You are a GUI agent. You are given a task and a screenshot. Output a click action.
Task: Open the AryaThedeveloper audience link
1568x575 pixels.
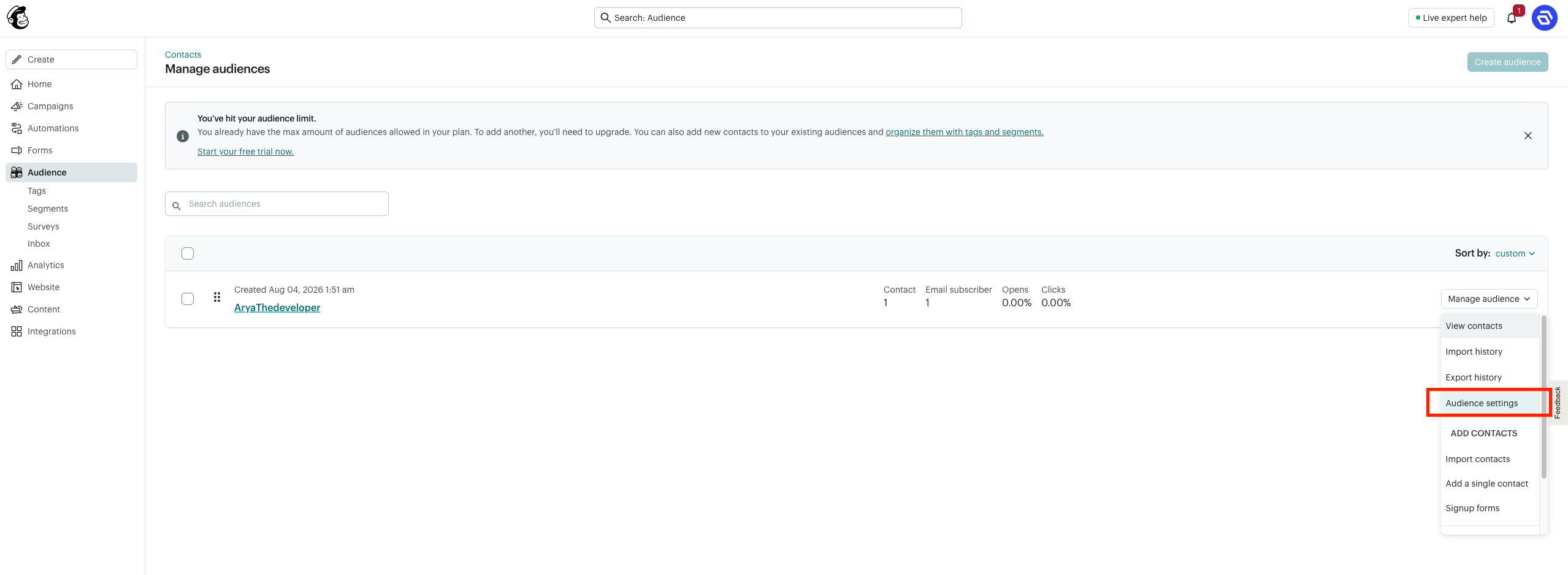277,307
